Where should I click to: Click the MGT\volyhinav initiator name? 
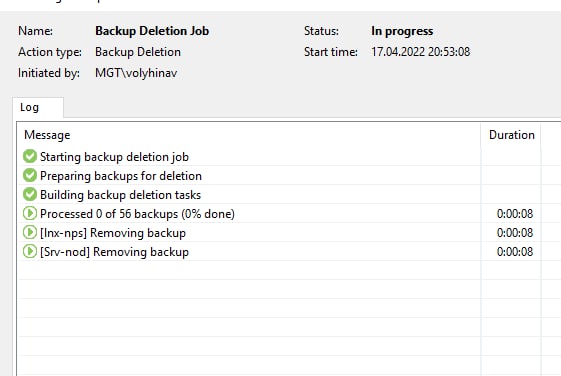[x=136, y=73]
